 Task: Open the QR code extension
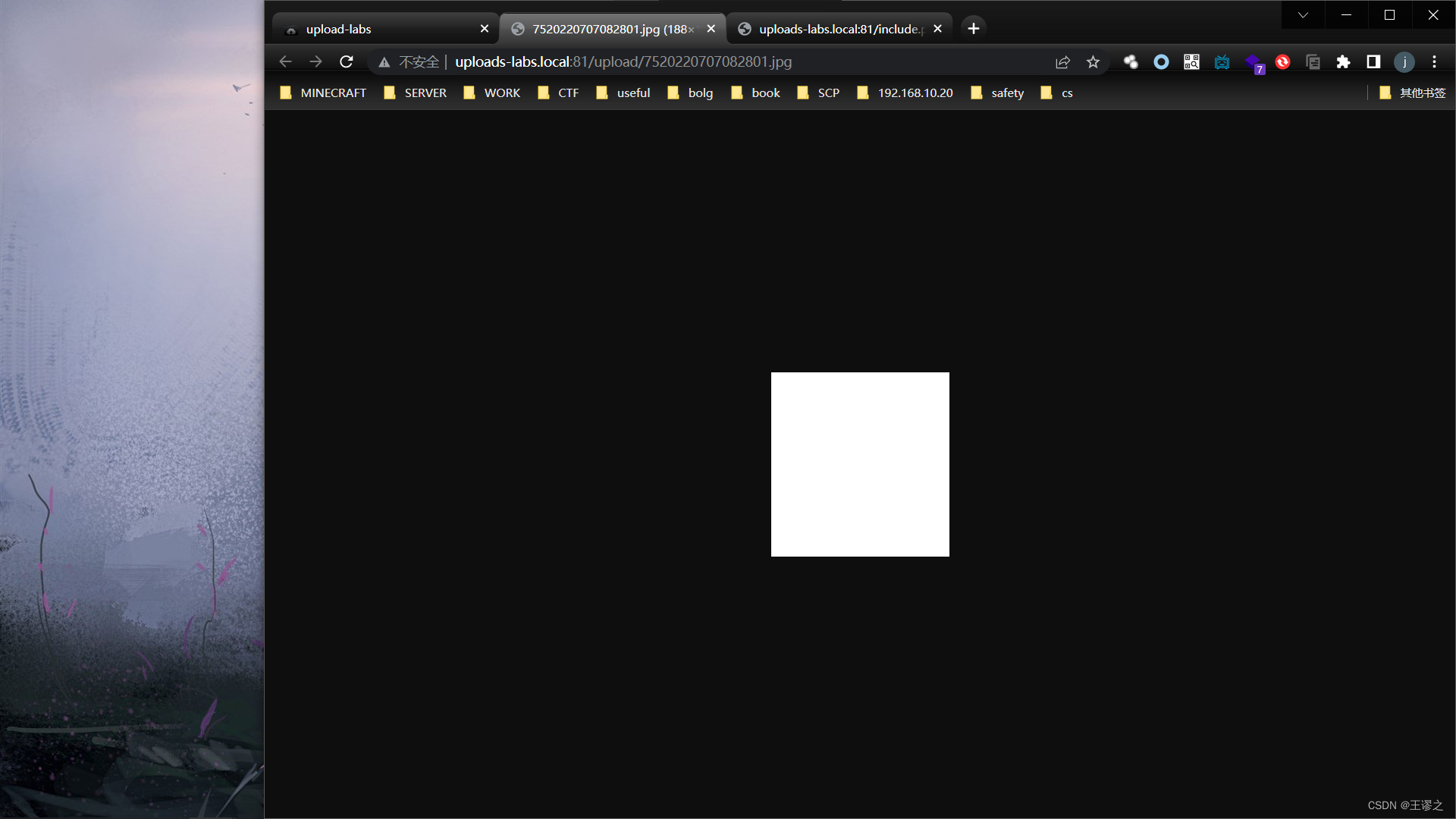(1191, 62)
